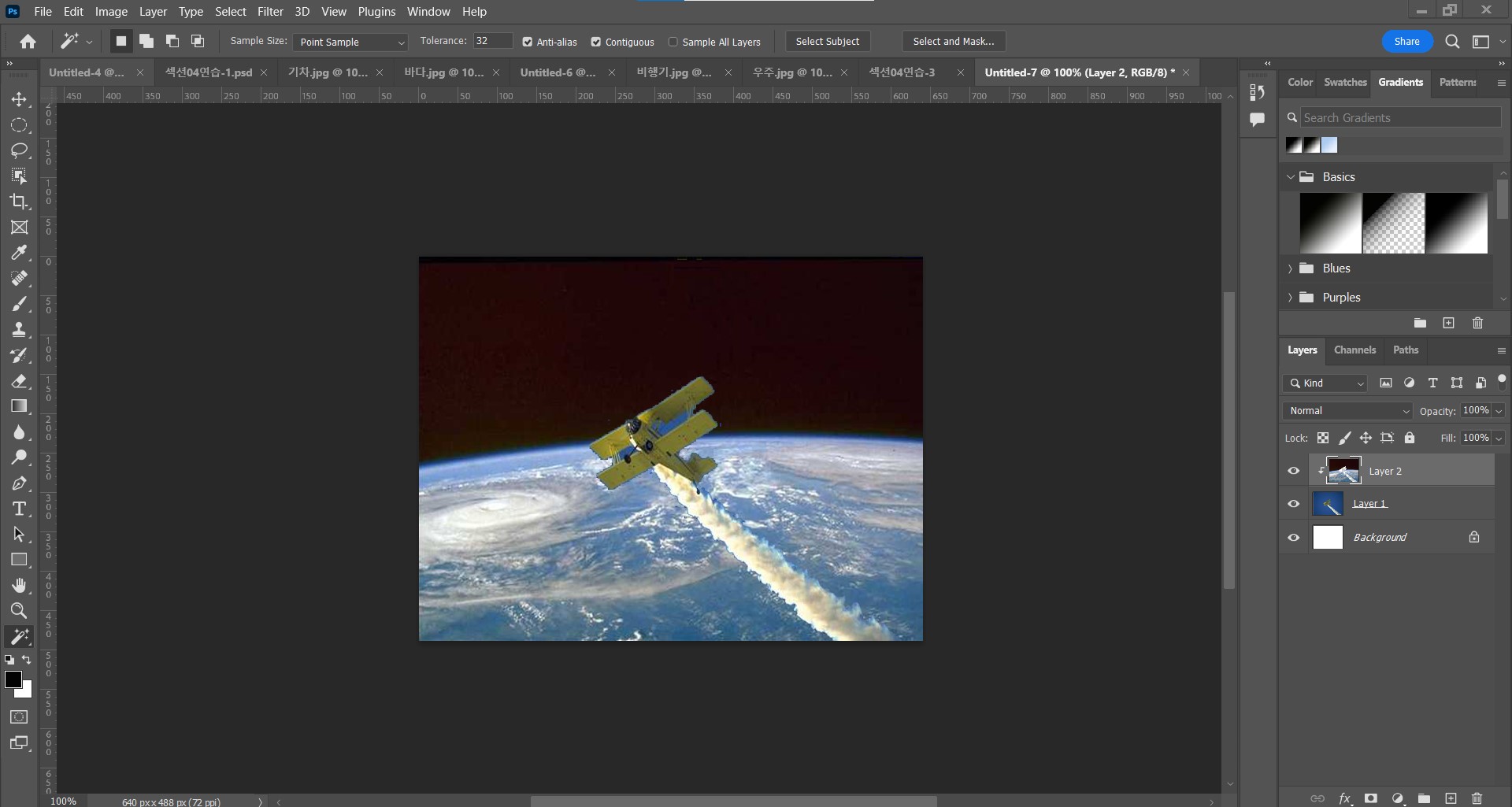Image resolution: width=1512 pixels, height=807 pixels.
Task: Select the Pen tool
Action: [19, 483]
